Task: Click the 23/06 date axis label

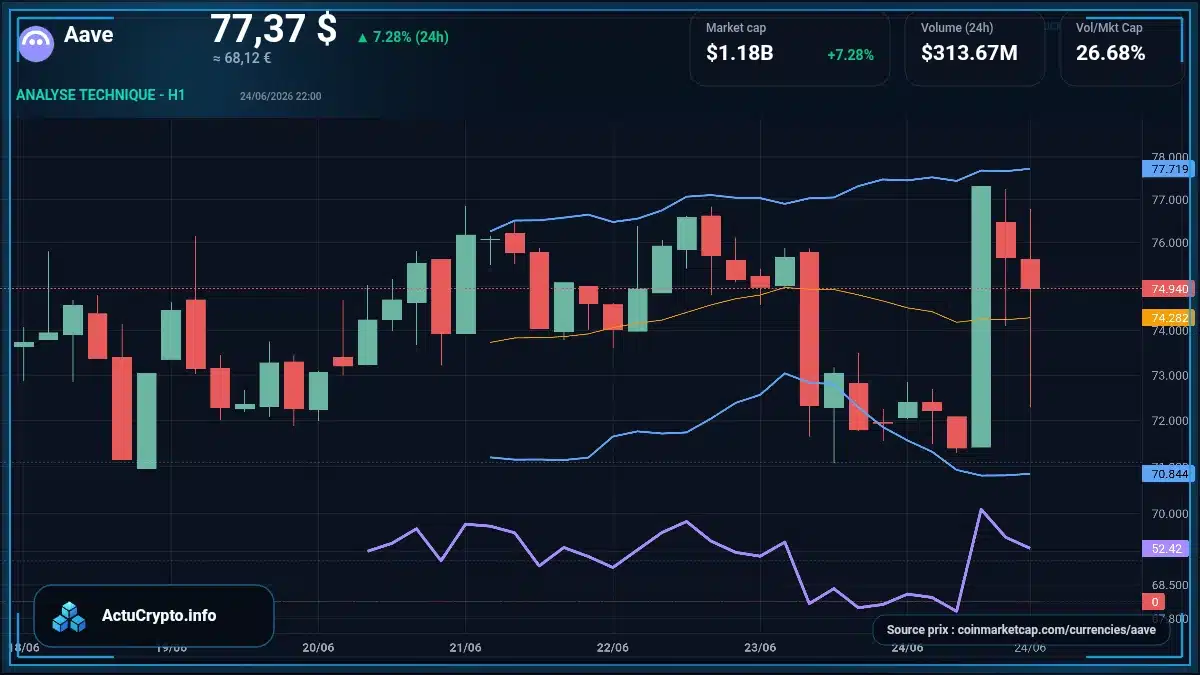Action: 760,648
